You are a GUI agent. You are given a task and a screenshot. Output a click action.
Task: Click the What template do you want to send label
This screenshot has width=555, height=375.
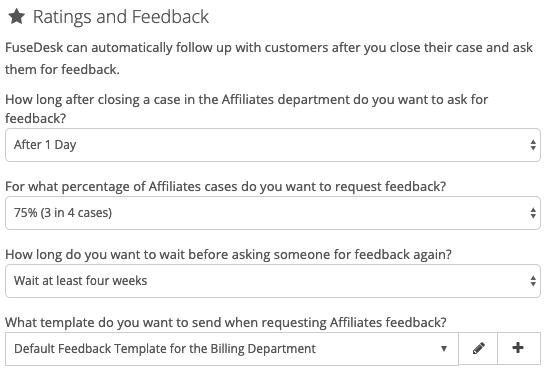[225, 323]
